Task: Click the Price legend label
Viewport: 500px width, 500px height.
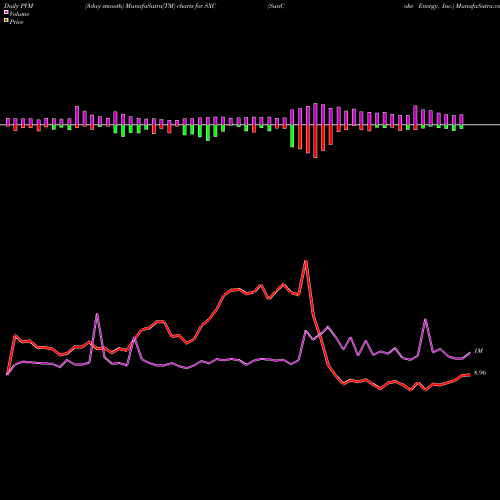Action: 16,22
